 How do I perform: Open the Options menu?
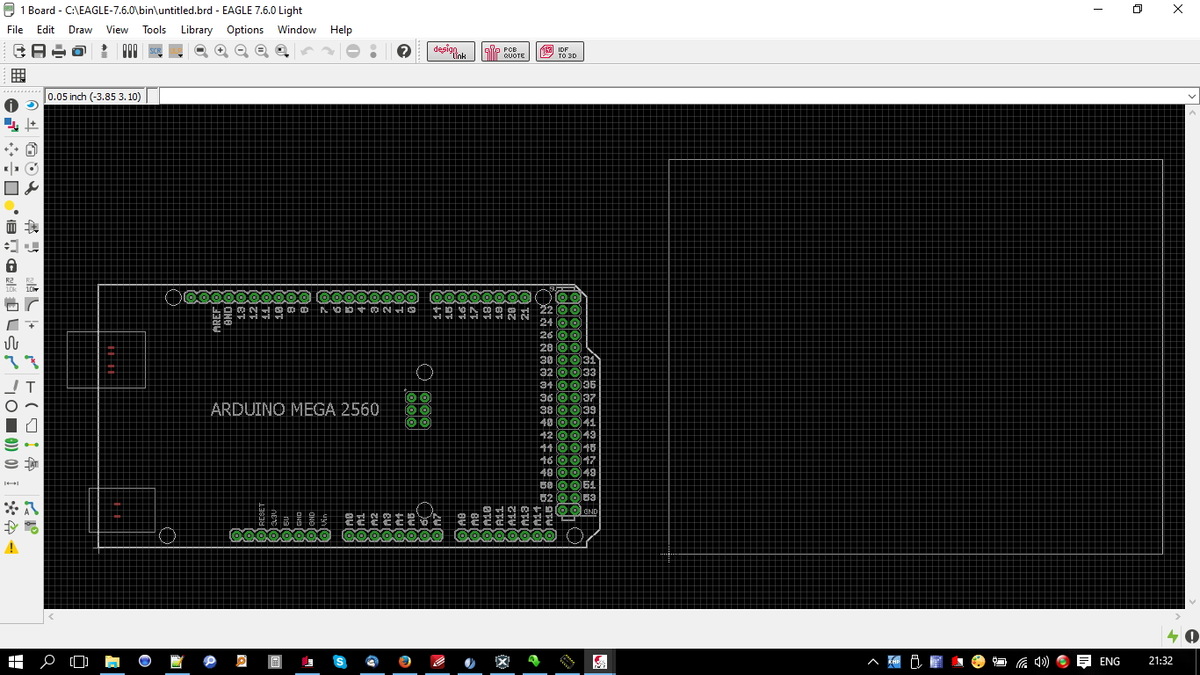(245, 30)
